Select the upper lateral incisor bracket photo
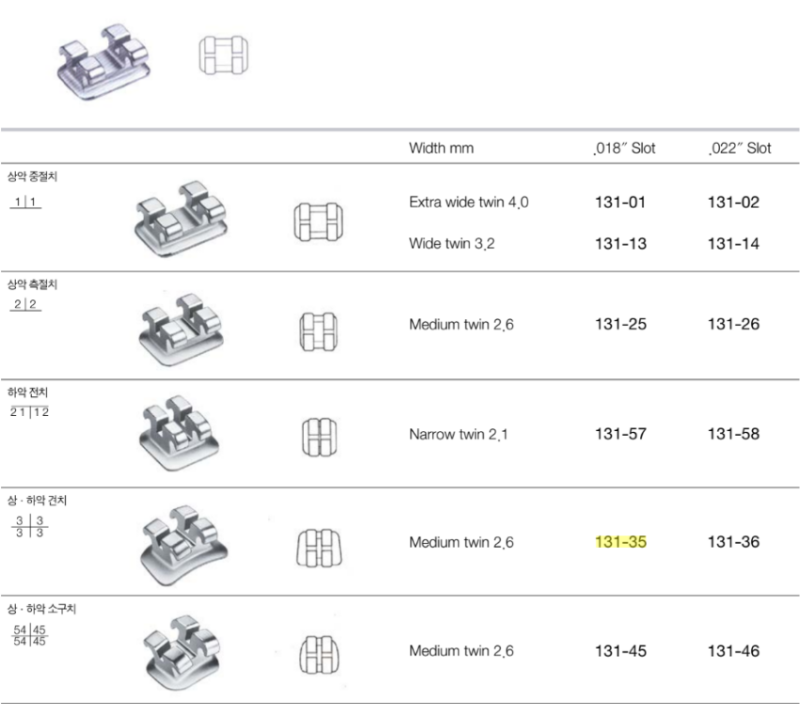The width and height of the screenshot is (800, 704). tap(181, 330)
